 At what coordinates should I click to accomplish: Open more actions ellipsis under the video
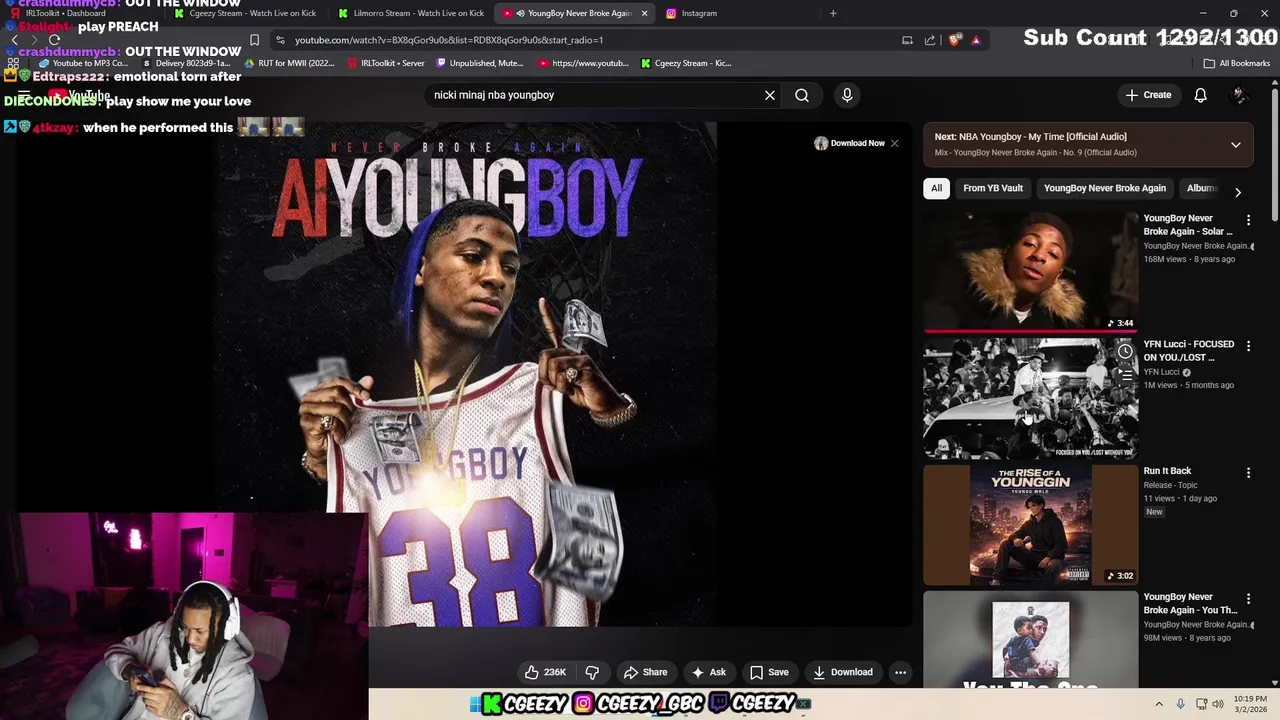(900, 672)
